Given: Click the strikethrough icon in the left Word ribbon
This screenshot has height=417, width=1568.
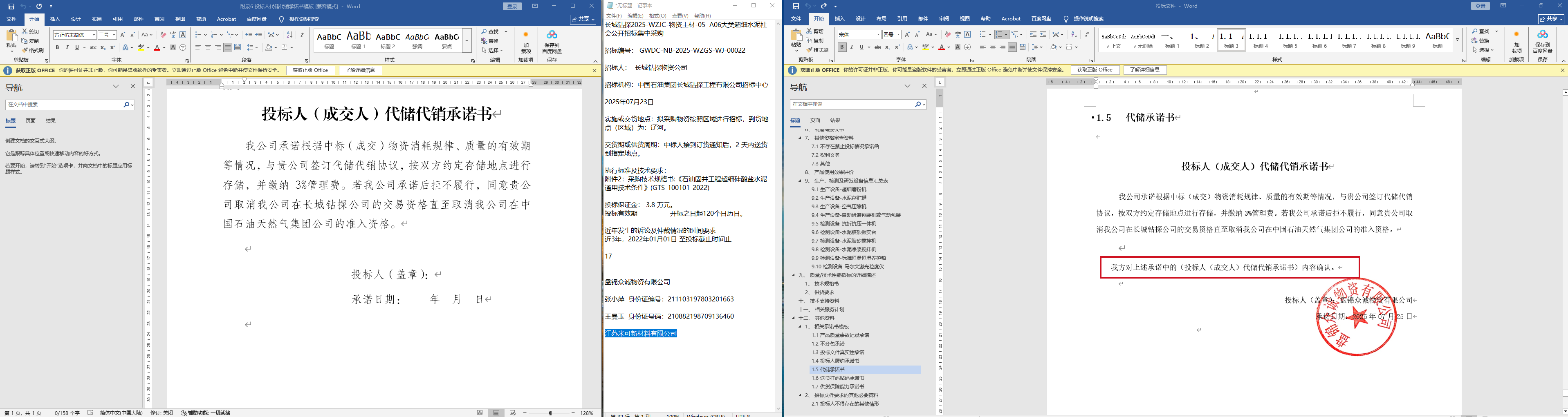Looking at the screenshot, I should click(x=93, y=47).
